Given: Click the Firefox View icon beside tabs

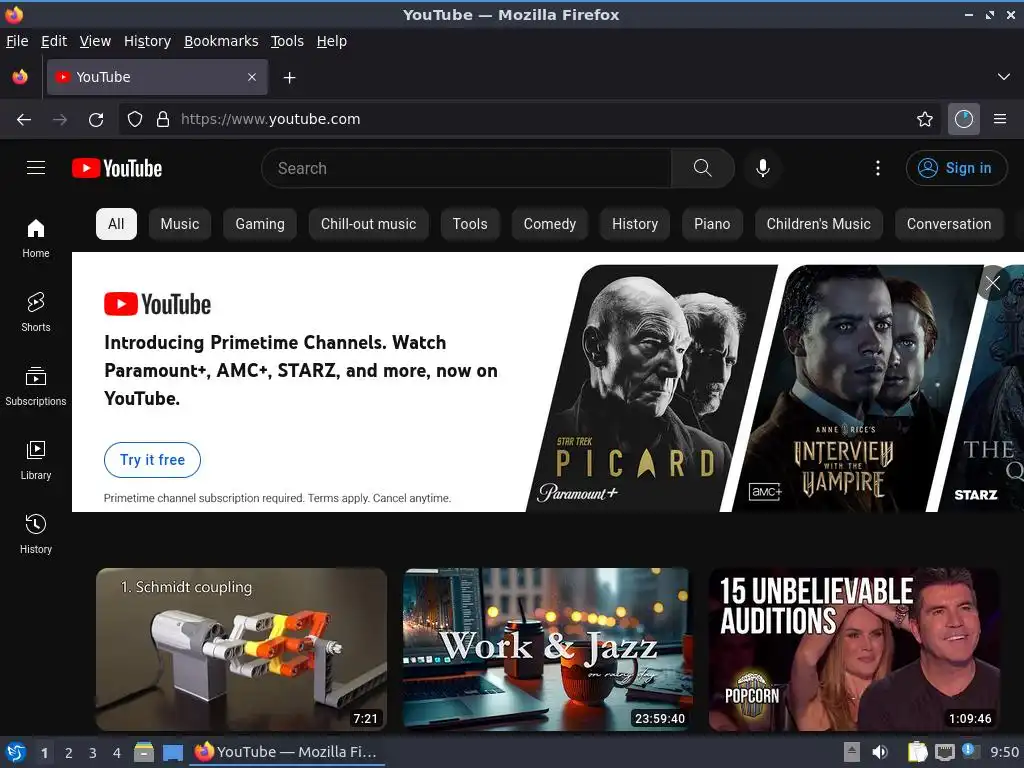Looking at the screenshot, I should (20, 77).
